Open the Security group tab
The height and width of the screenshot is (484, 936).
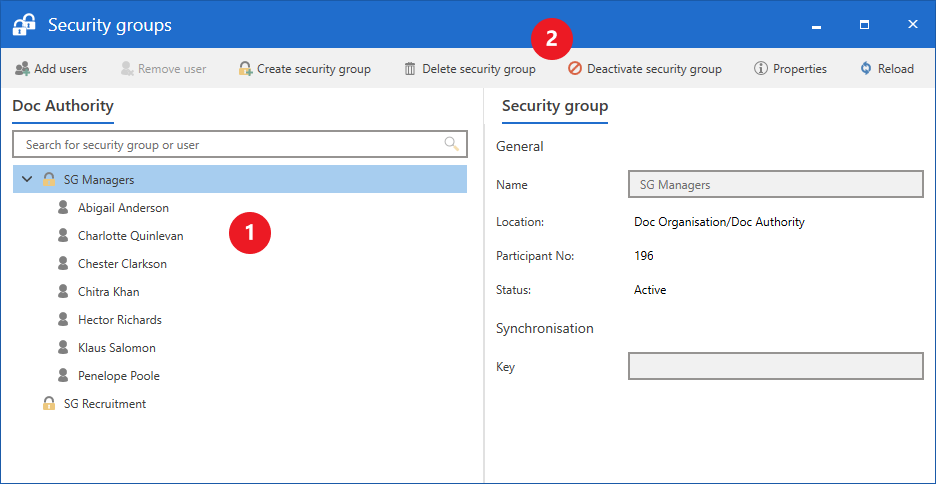[x=554, y=106]
